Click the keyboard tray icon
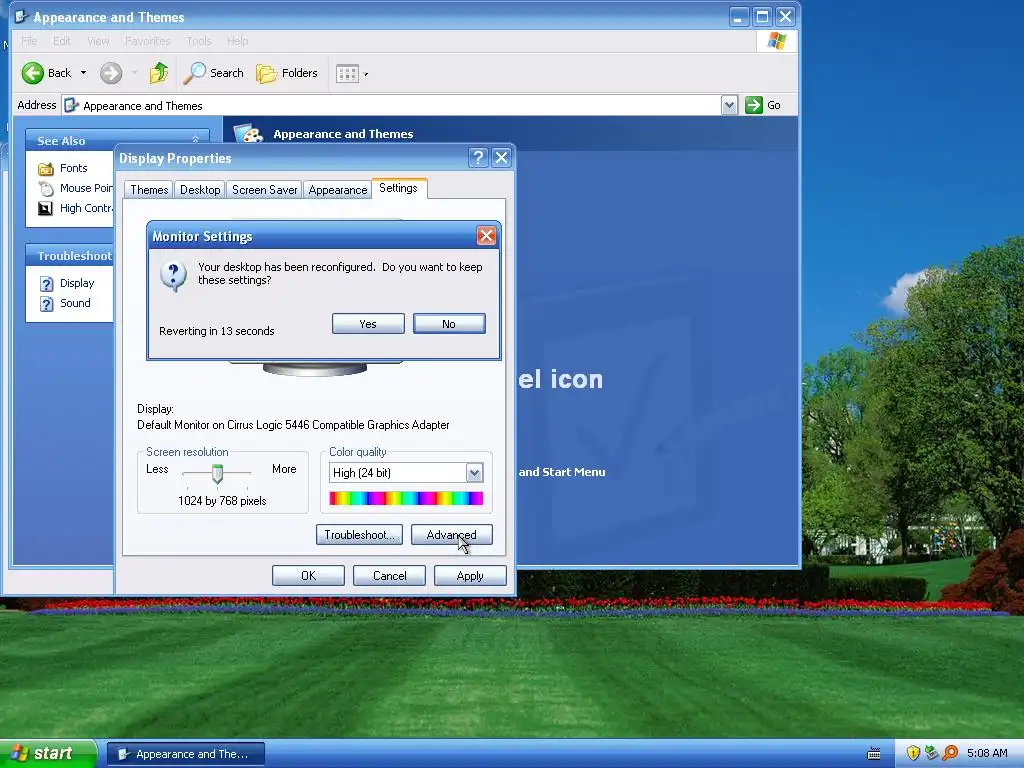 pyautogui.click(x=874, y=754)
